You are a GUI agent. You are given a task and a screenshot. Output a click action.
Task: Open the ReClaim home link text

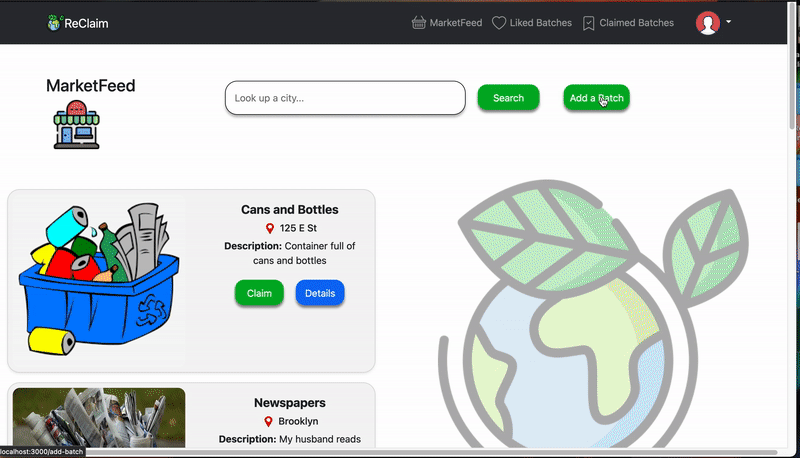coord(86,23)
